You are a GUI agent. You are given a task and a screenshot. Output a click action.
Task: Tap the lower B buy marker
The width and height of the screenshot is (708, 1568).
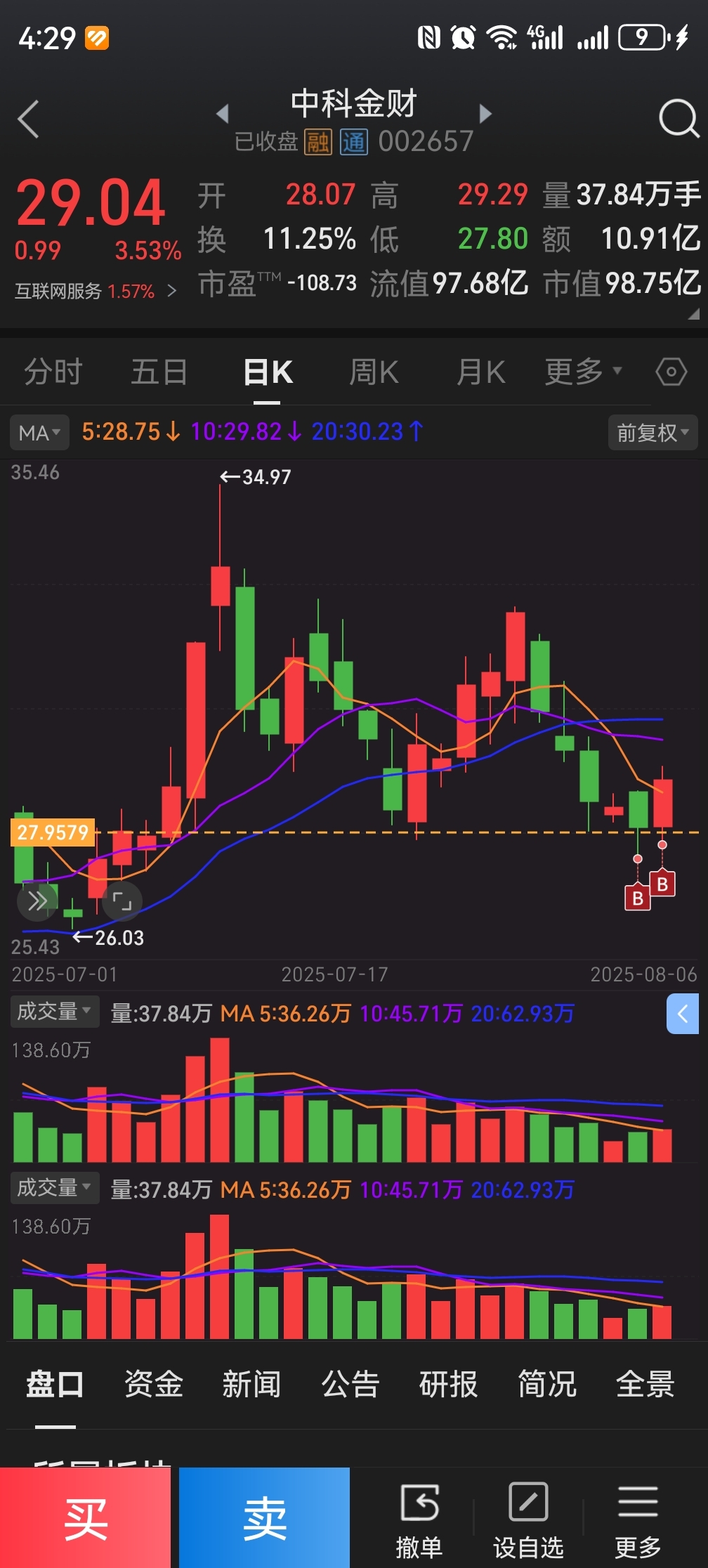pos(638,897)
